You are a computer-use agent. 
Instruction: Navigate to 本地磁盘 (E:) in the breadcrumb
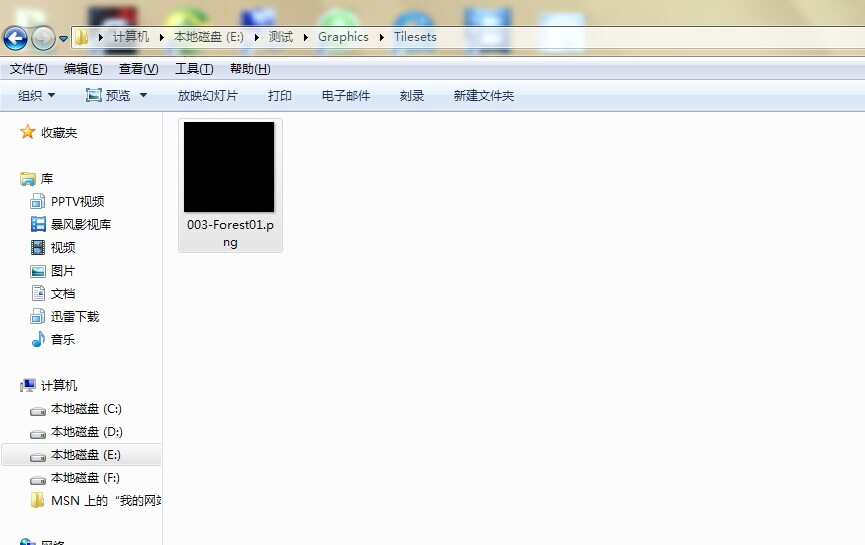(x=209, y=37)
